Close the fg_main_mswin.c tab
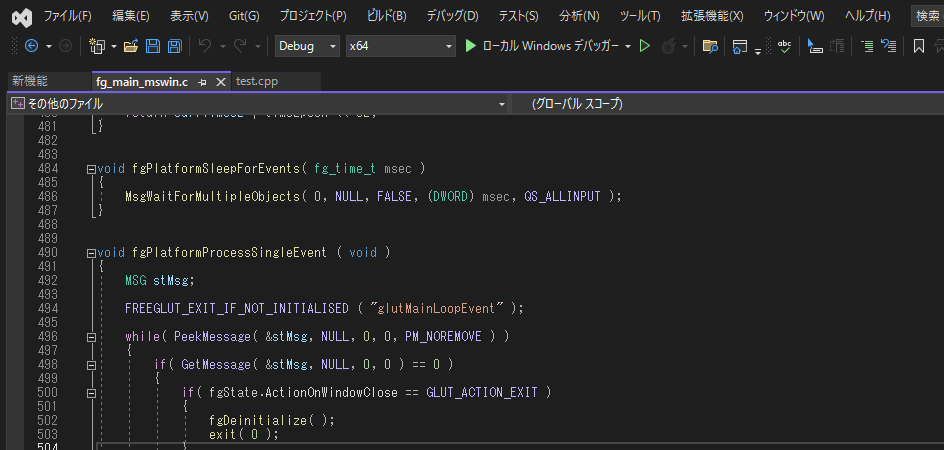 [x=220, y=81]
